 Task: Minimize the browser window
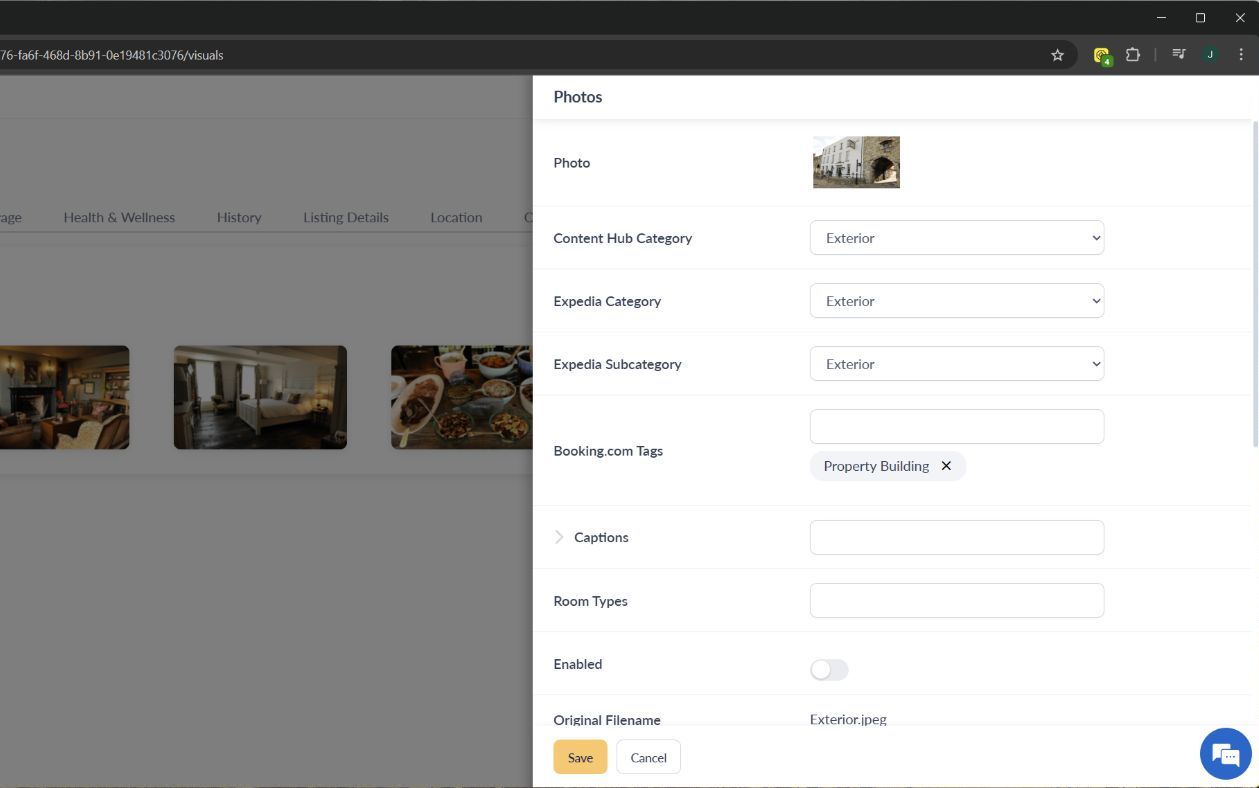click(x=1161, y=17)
